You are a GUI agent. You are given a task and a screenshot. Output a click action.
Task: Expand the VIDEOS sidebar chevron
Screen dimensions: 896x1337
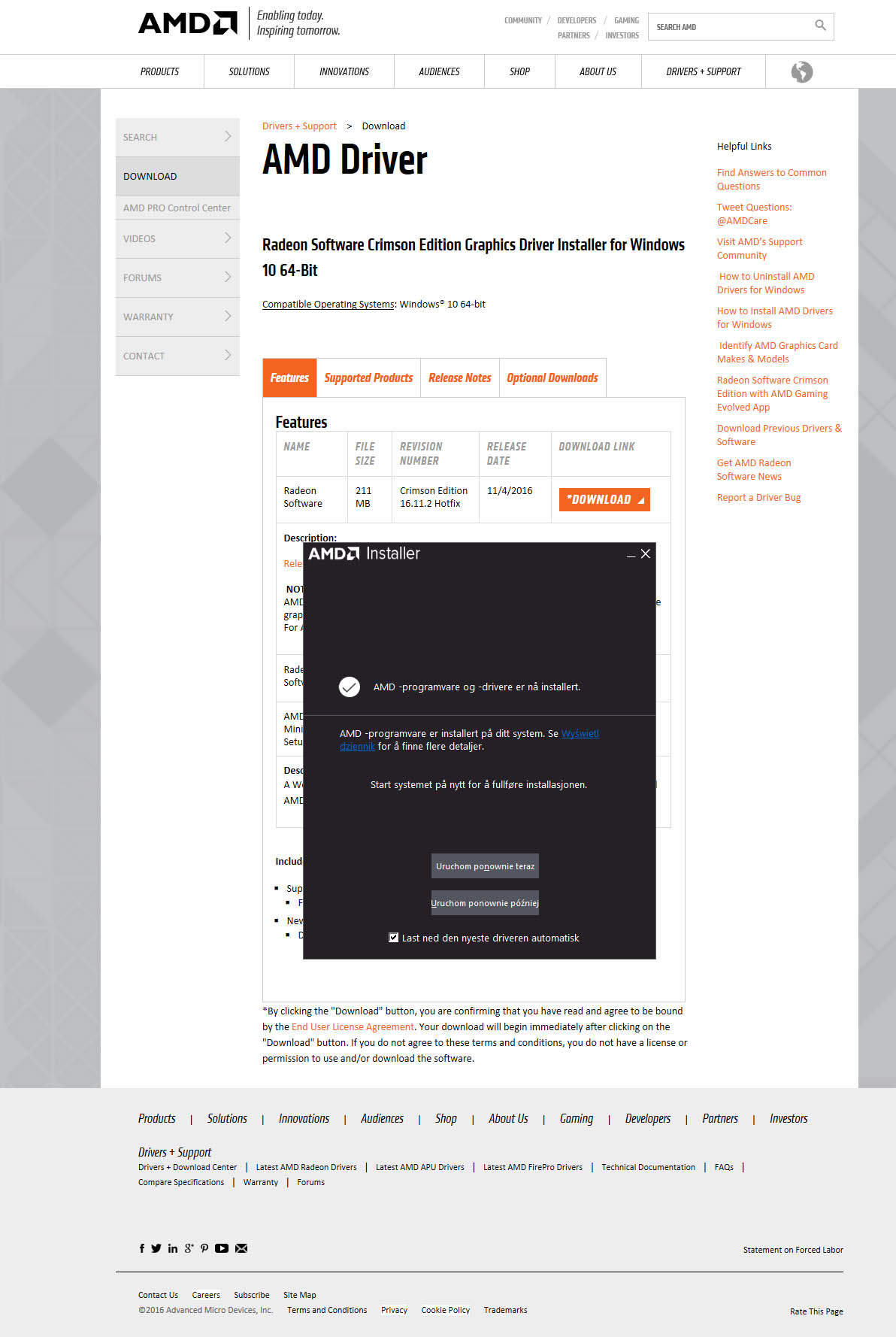coord(228,238)
